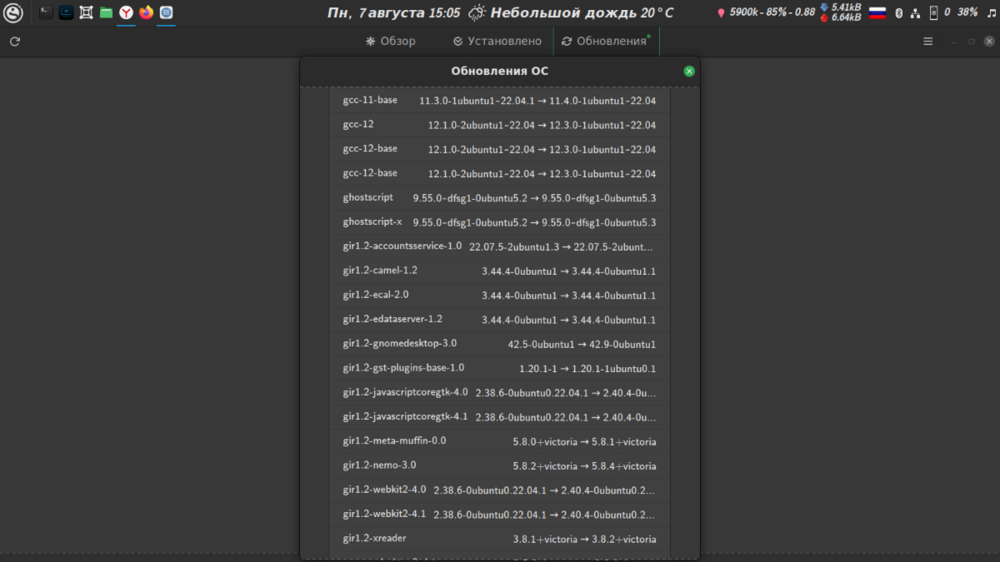Screen dimensions: 1000x562
Task: Launch Yandex Browser from the panel
Action: [x=126, y=12]
